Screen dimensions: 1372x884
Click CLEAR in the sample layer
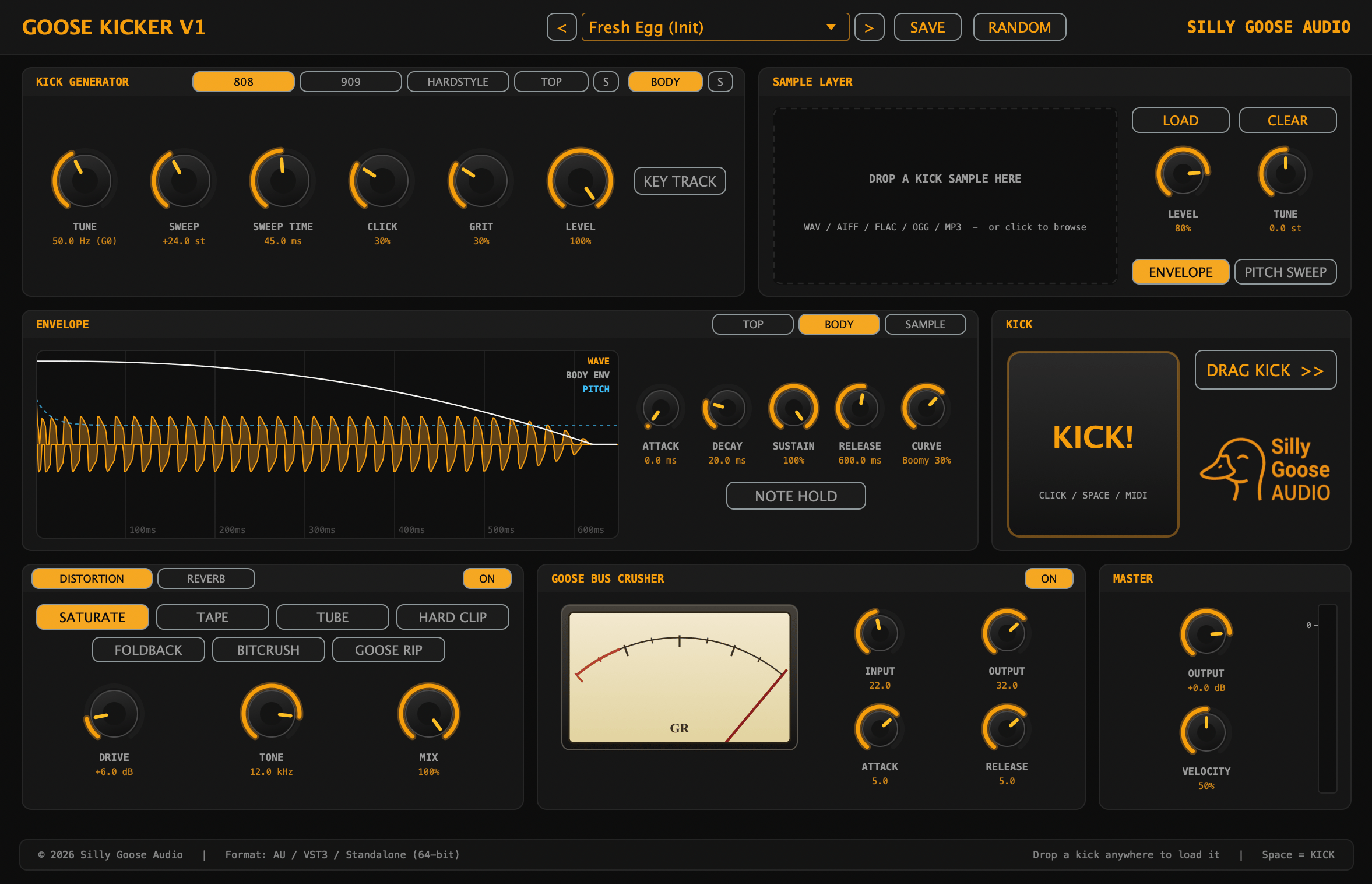point(1287,120)
